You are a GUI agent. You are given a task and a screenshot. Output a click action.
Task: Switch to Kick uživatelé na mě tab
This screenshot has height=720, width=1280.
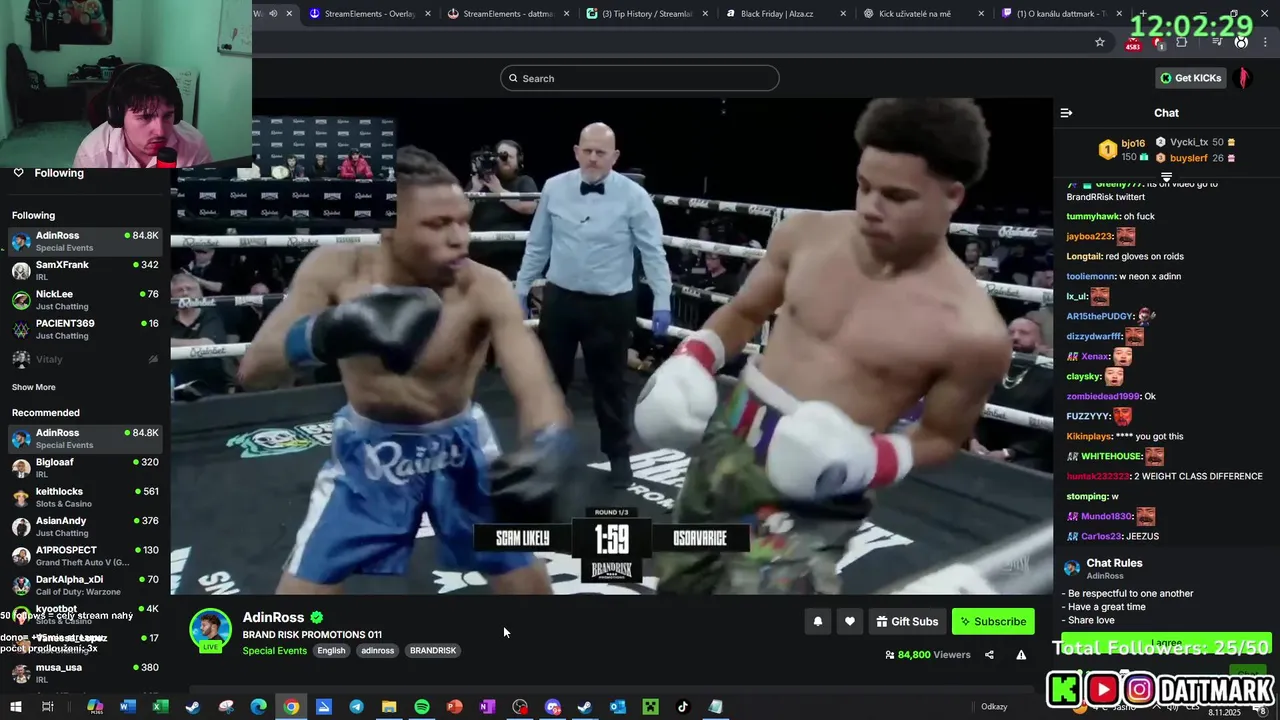pos(923,14)
